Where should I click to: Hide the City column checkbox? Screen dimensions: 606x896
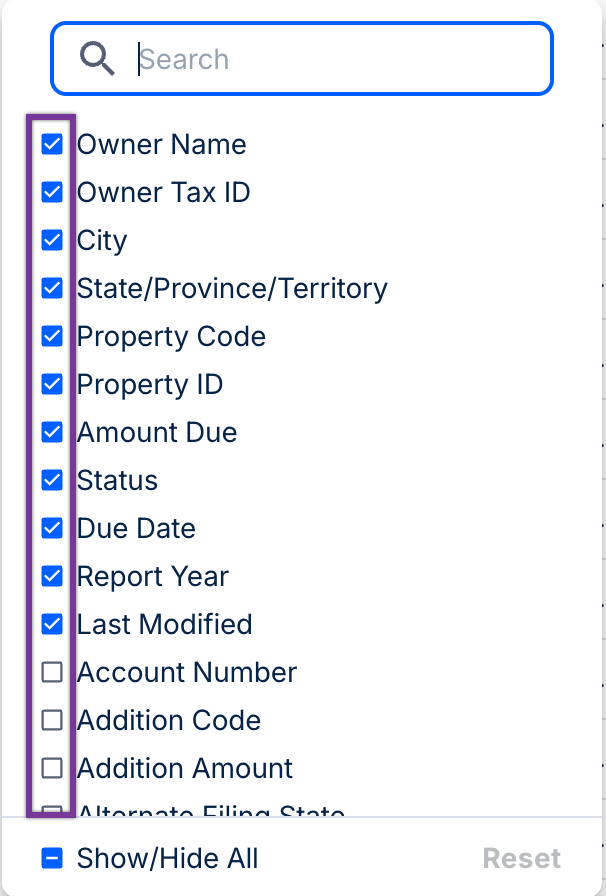coord(52,240)
